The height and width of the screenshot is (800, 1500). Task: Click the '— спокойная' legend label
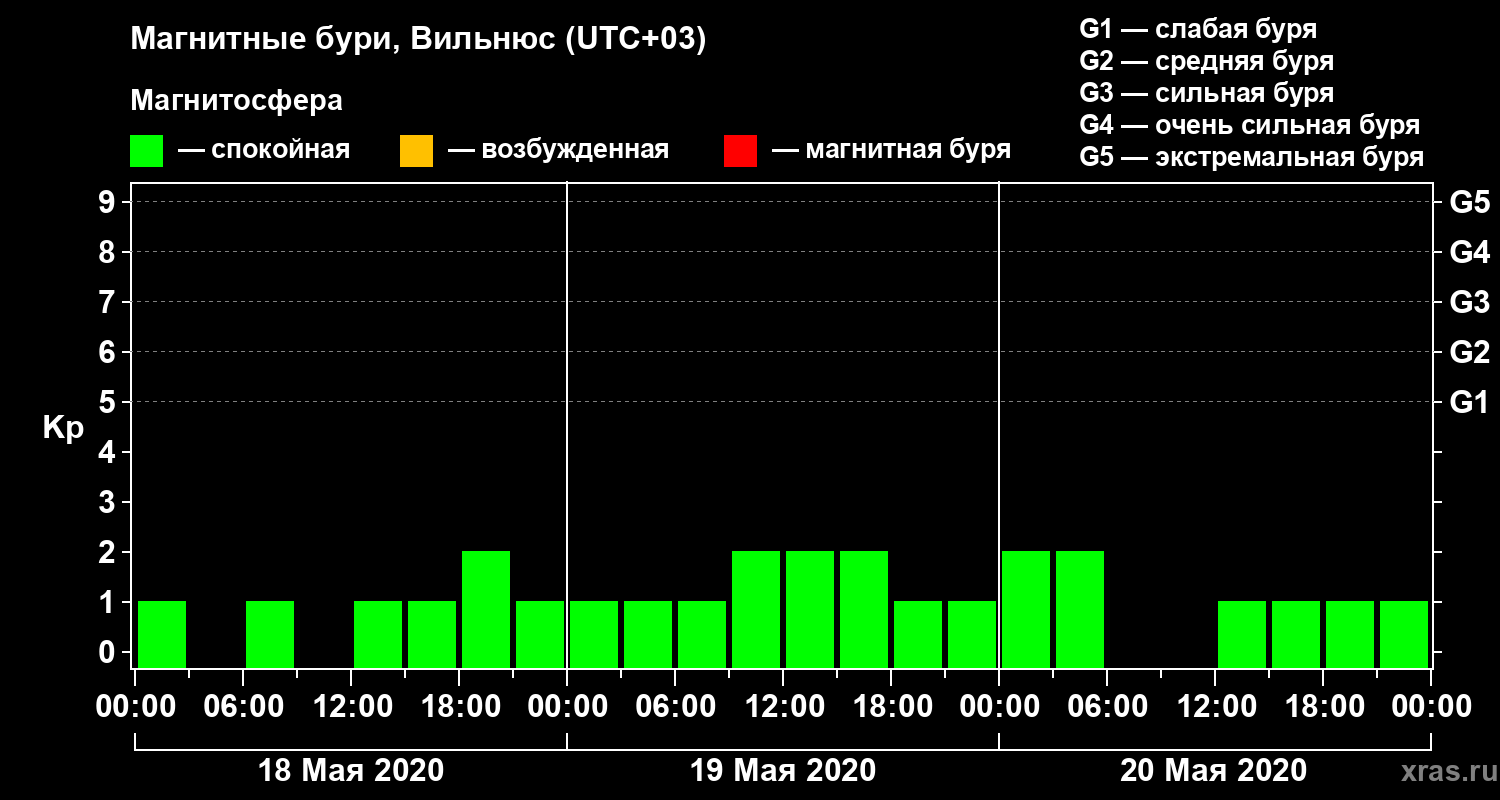[x=264, y=150]
